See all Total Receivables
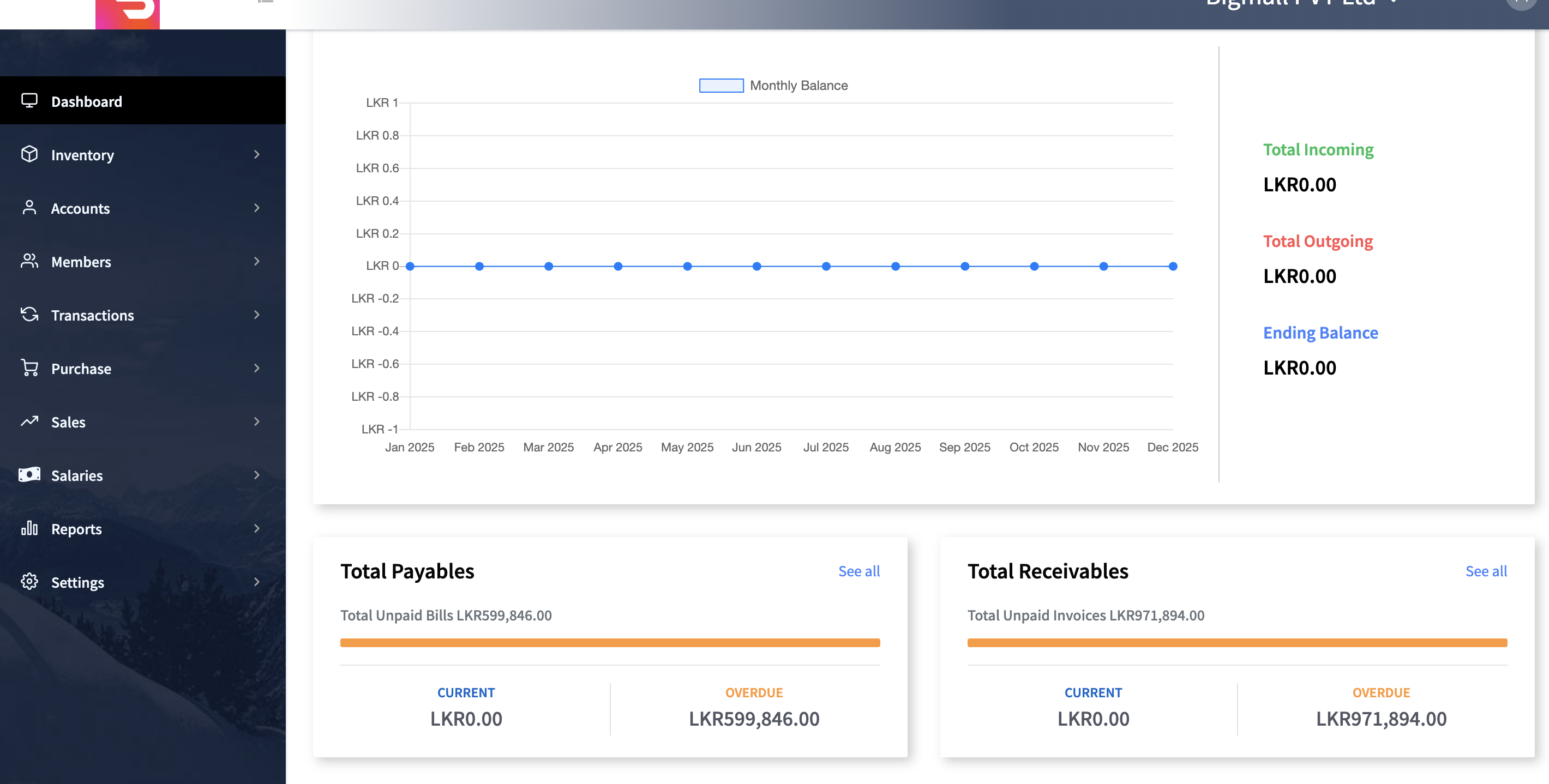The image size is (1549, 784). [1486, 571]
